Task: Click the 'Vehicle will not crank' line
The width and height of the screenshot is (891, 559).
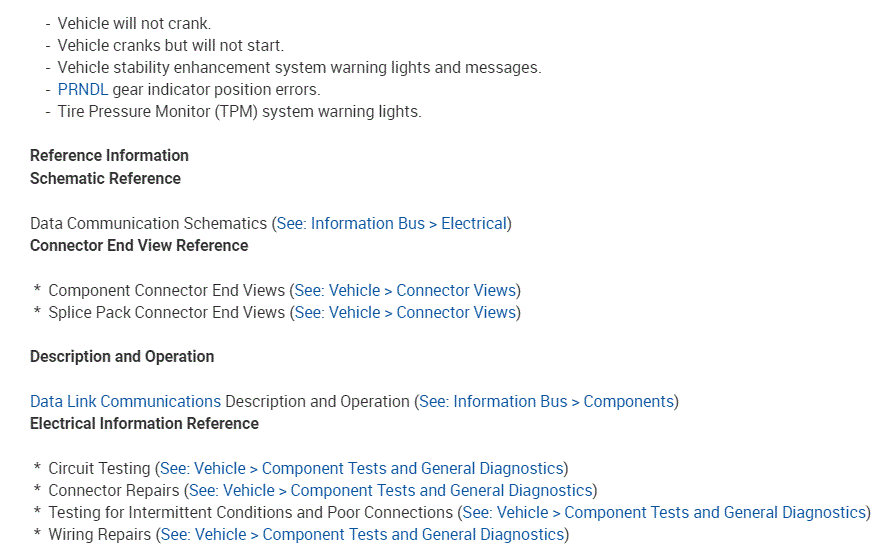Action: tap(134, 23)
